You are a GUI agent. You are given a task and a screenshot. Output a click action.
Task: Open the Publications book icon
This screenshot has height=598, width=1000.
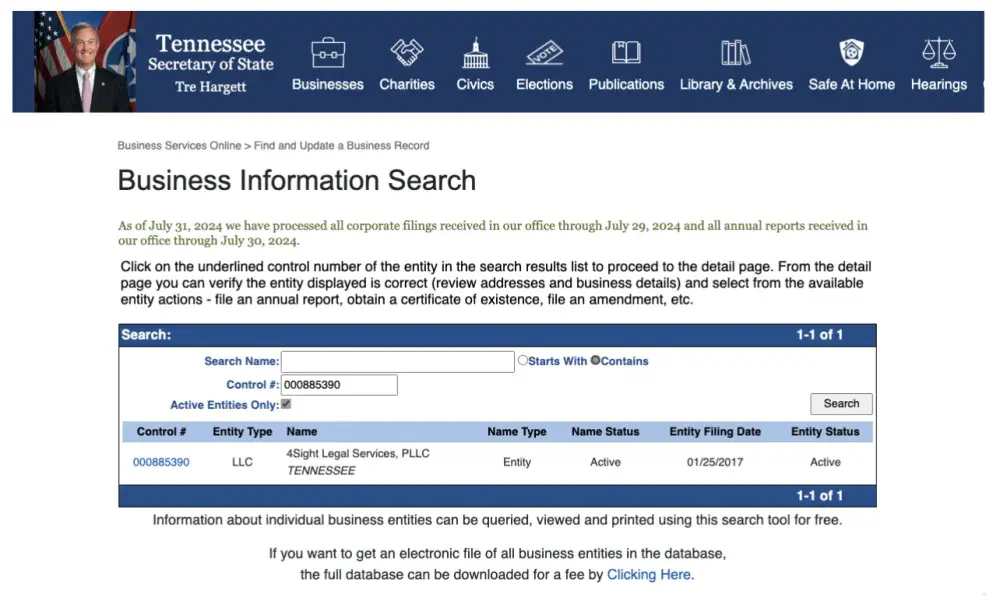point(626,52)
